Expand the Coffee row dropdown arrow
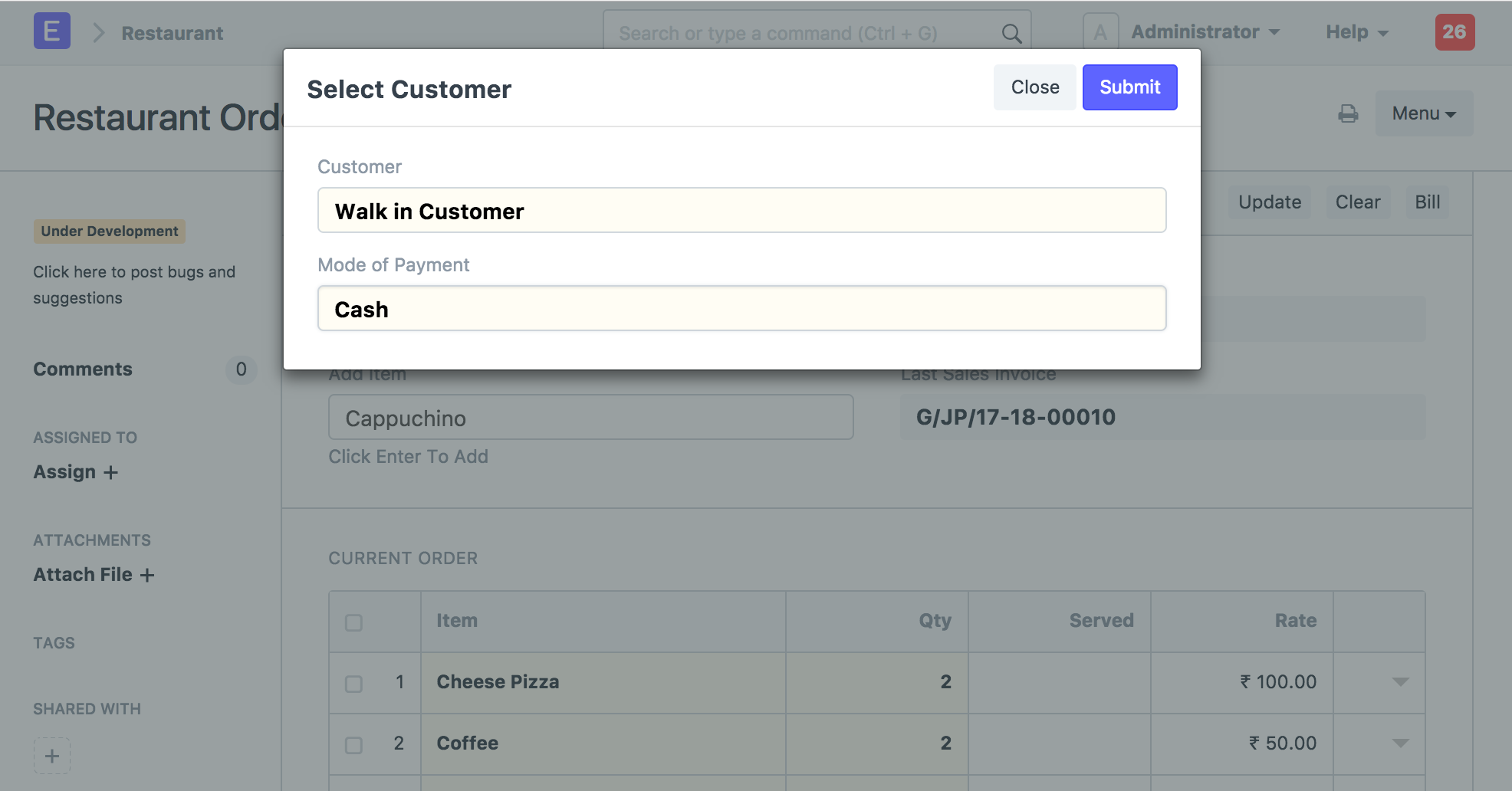Viewport: 1512px width, 791px height. pyautogui.click(x=1400, y=743)
